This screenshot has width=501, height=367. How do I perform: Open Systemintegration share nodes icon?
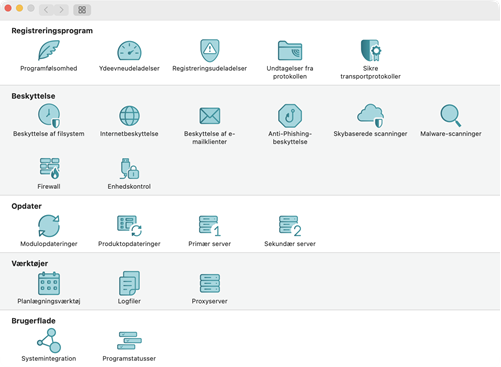click(49, 340)
